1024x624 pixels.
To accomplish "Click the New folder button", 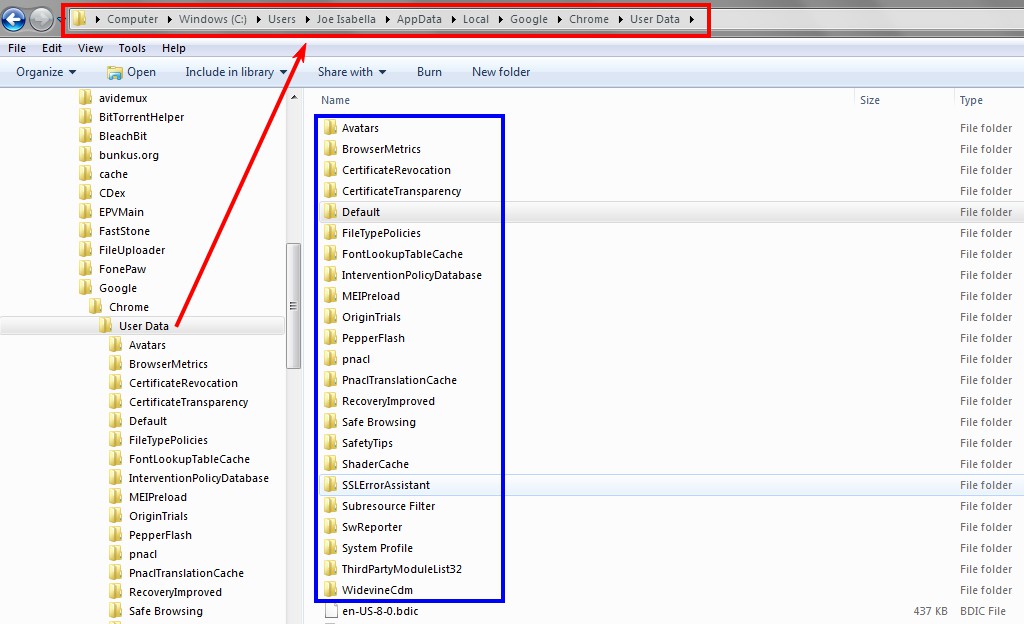I will click(501, 72).
